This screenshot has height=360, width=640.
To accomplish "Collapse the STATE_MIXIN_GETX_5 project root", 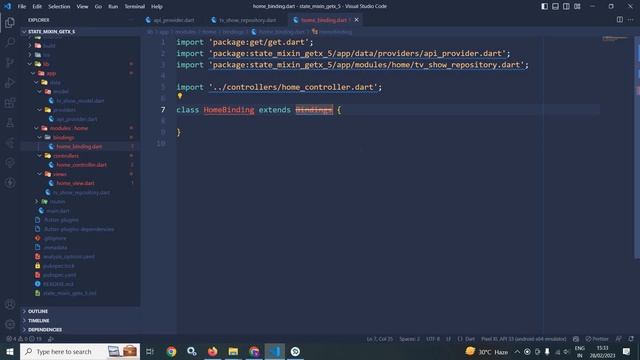I will 80,31.
